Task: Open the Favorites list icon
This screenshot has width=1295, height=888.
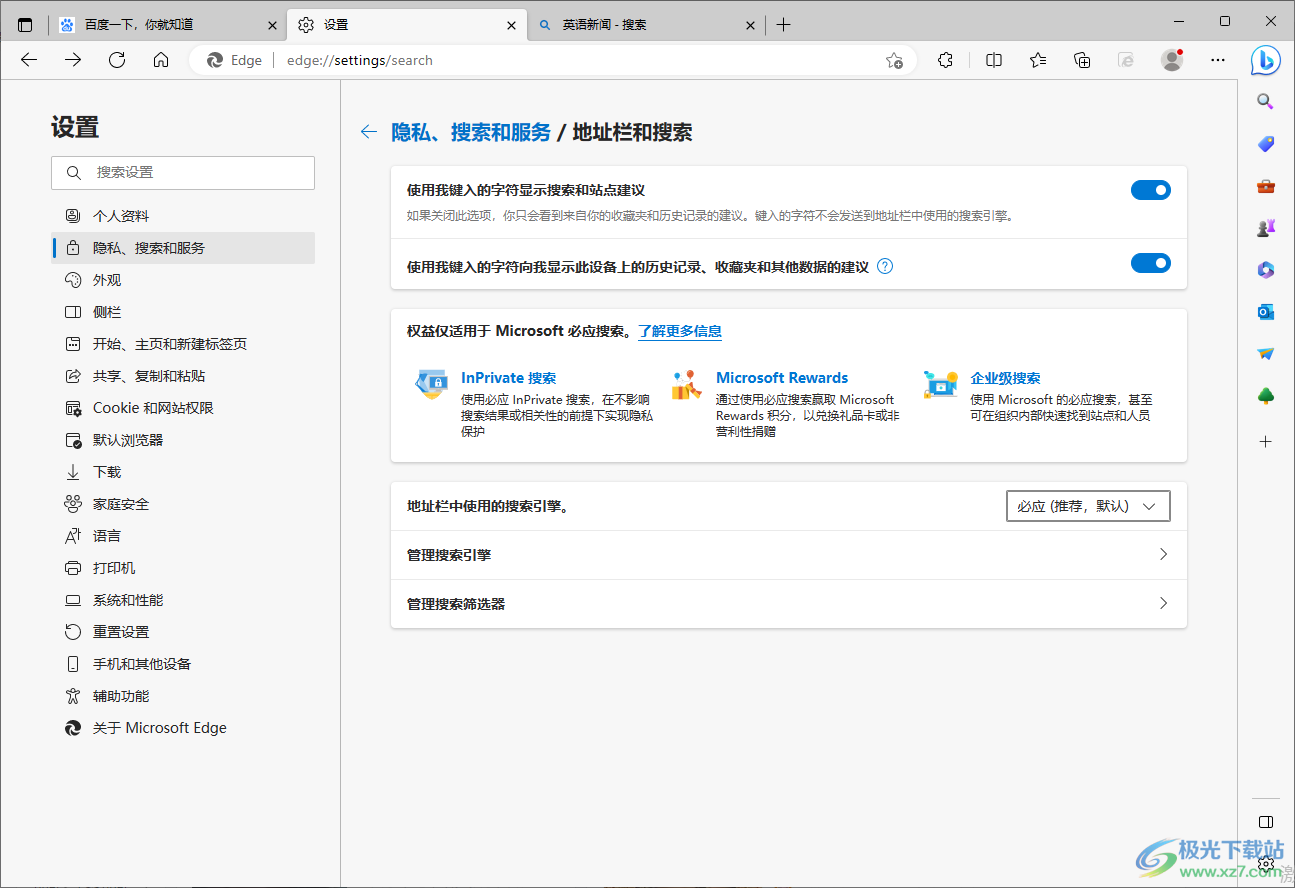Action: (1038, 60)
